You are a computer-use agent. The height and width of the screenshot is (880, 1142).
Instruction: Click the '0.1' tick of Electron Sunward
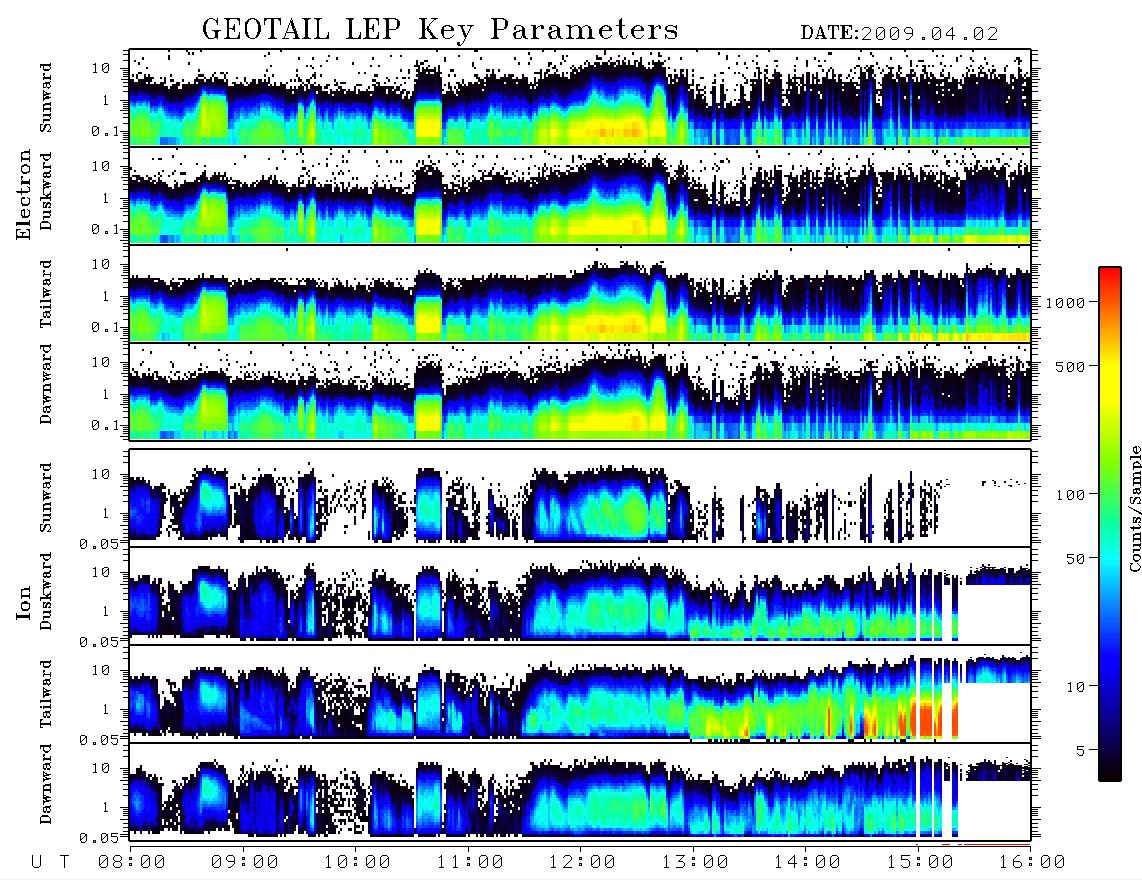[x=105, y=131]
